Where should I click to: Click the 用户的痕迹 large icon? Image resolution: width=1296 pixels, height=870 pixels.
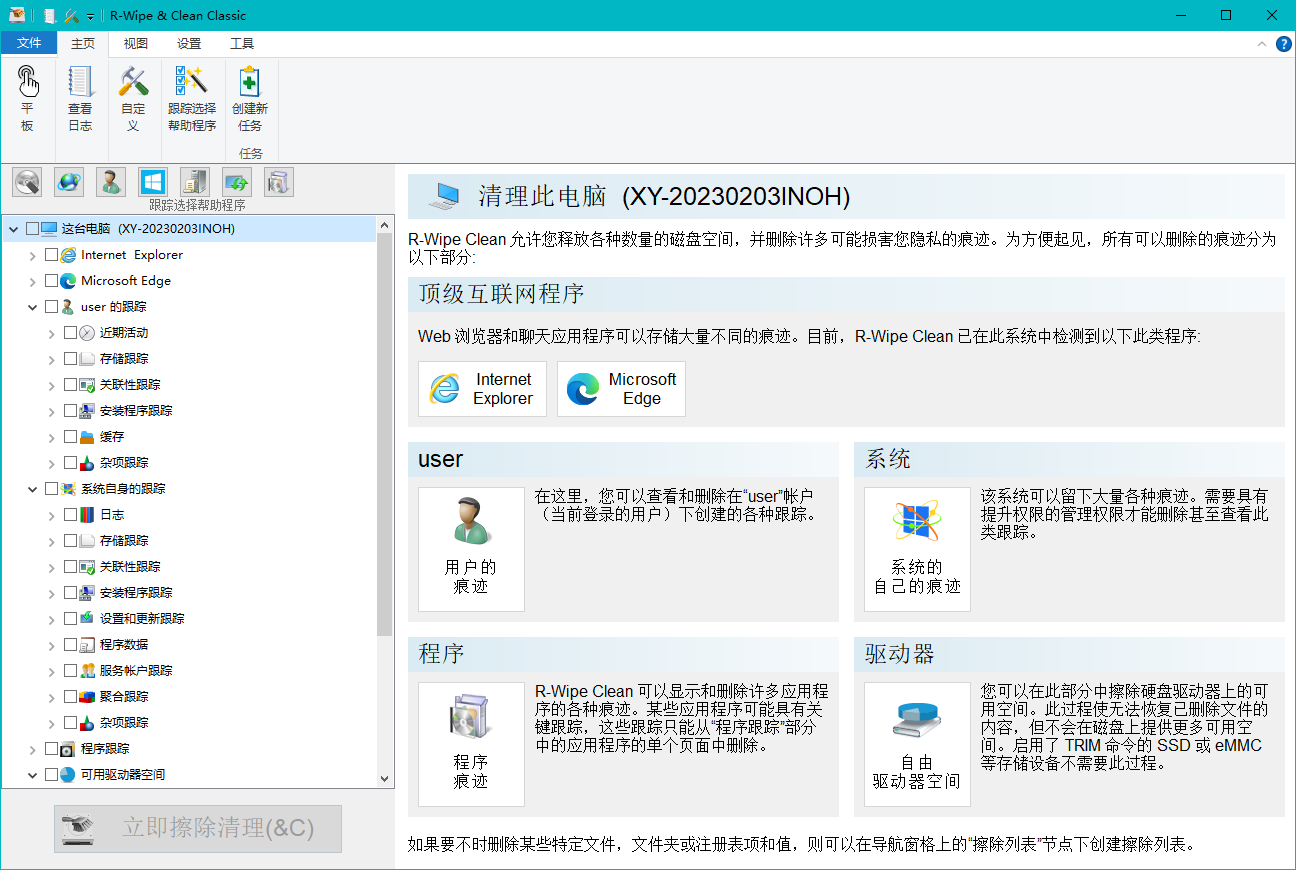point(471,549)
